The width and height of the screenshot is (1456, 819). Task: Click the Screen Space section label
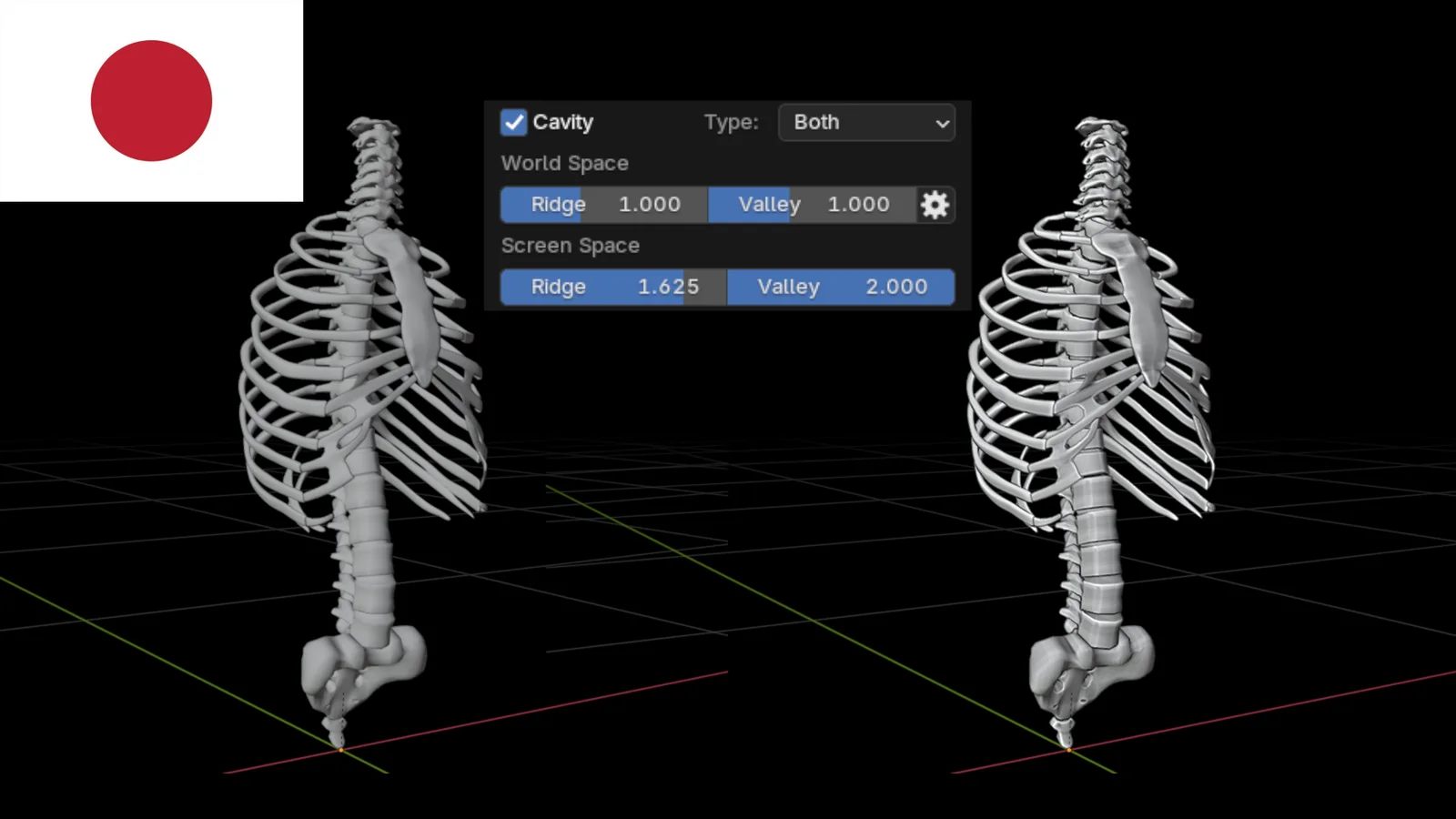[x=570, y=246]
